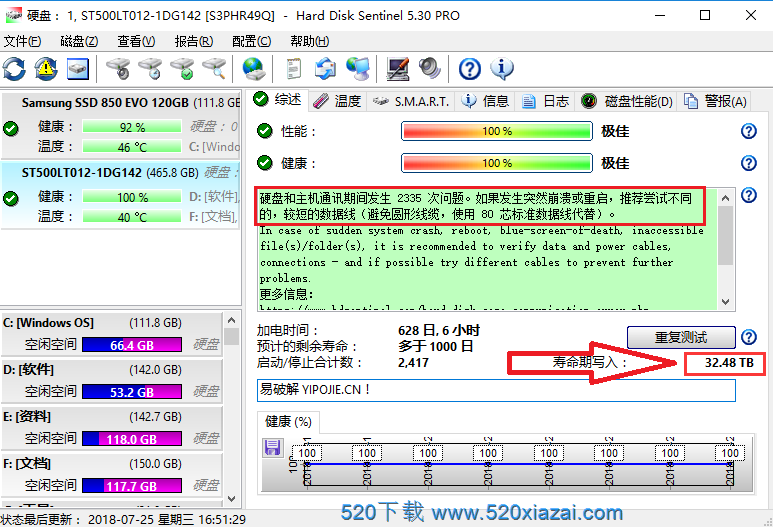Viewport: 773px width, 527px height.
Task: Switch to the 综述 tab
Action: 278,100
